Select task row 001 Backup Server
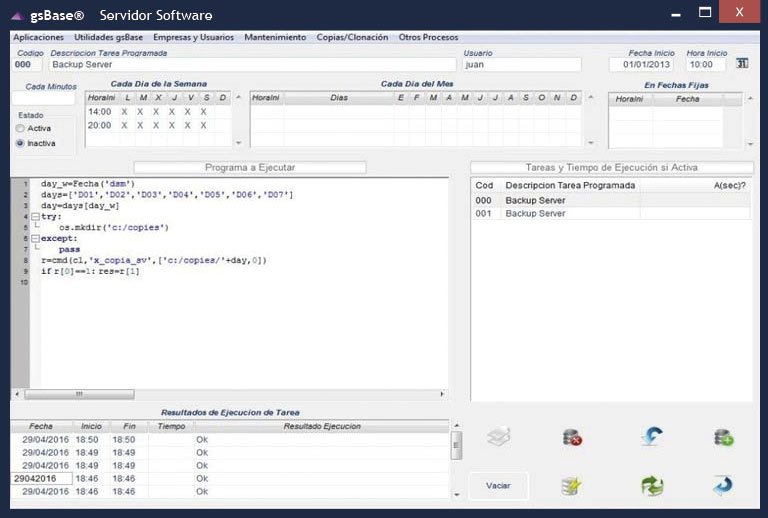Viewport: 768px width, 518px height. [611, 213]
